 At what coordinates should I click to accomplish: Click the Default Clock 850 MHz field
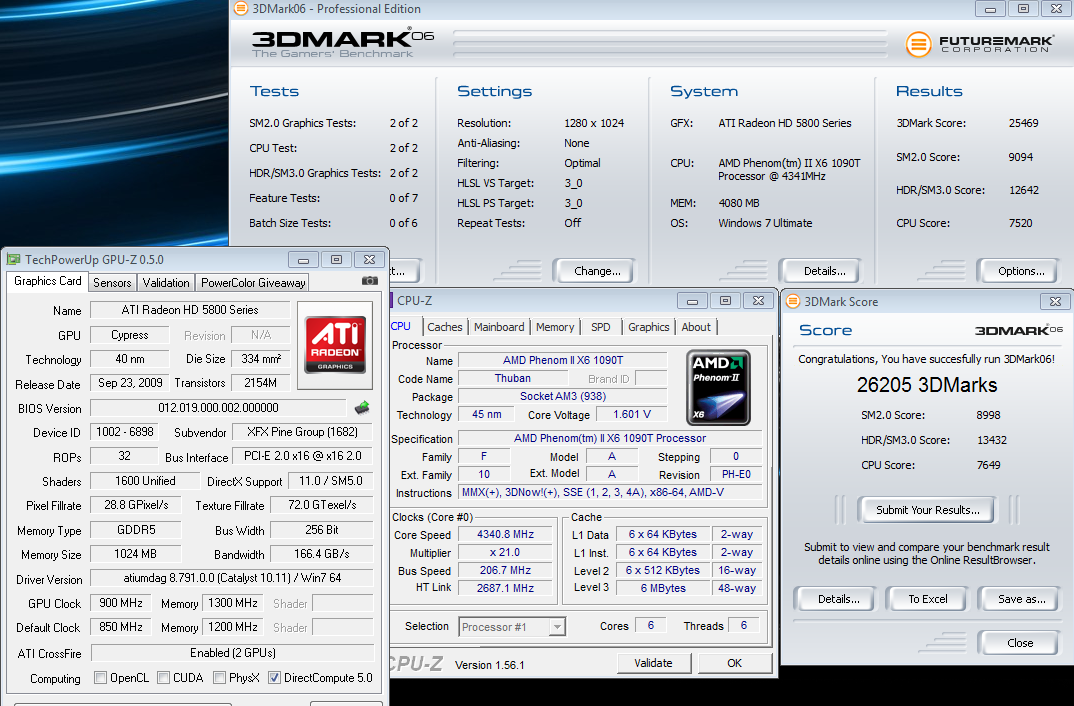(121, 627)
